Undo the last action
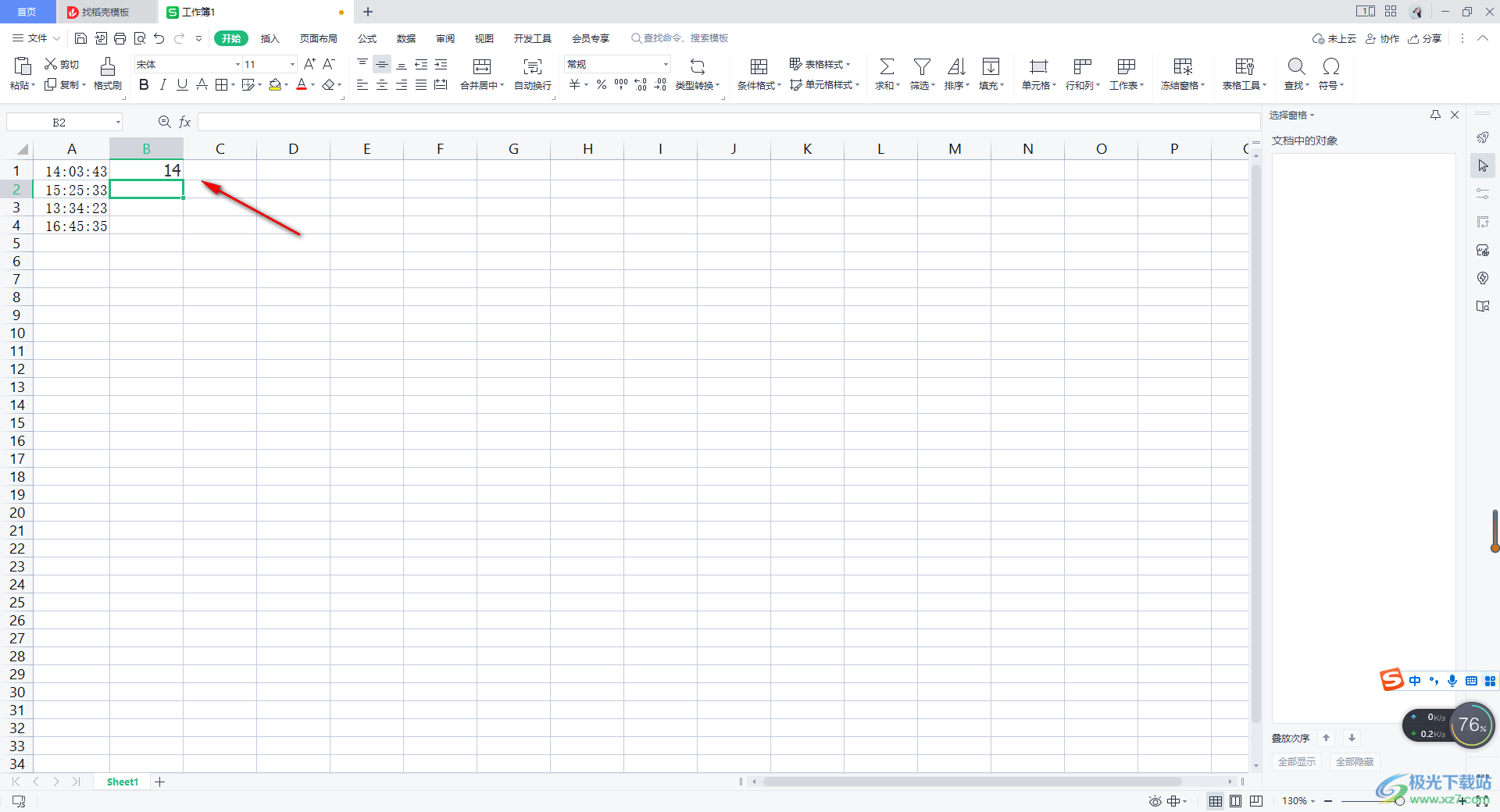Image resolution: width=1500 pixels, height=812 pixels. pyautogui.click(x=159, y=38)
